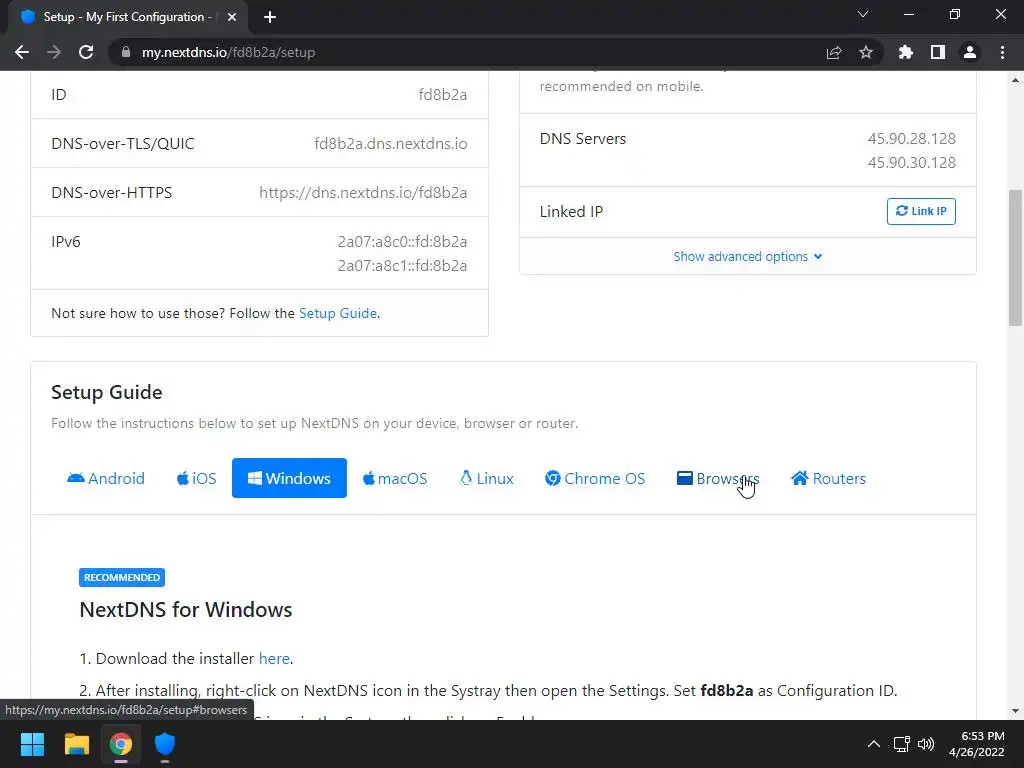1024x768 pixels.
Task: Reload the NextDNS setup page
Action: click(x=86, y=52)
